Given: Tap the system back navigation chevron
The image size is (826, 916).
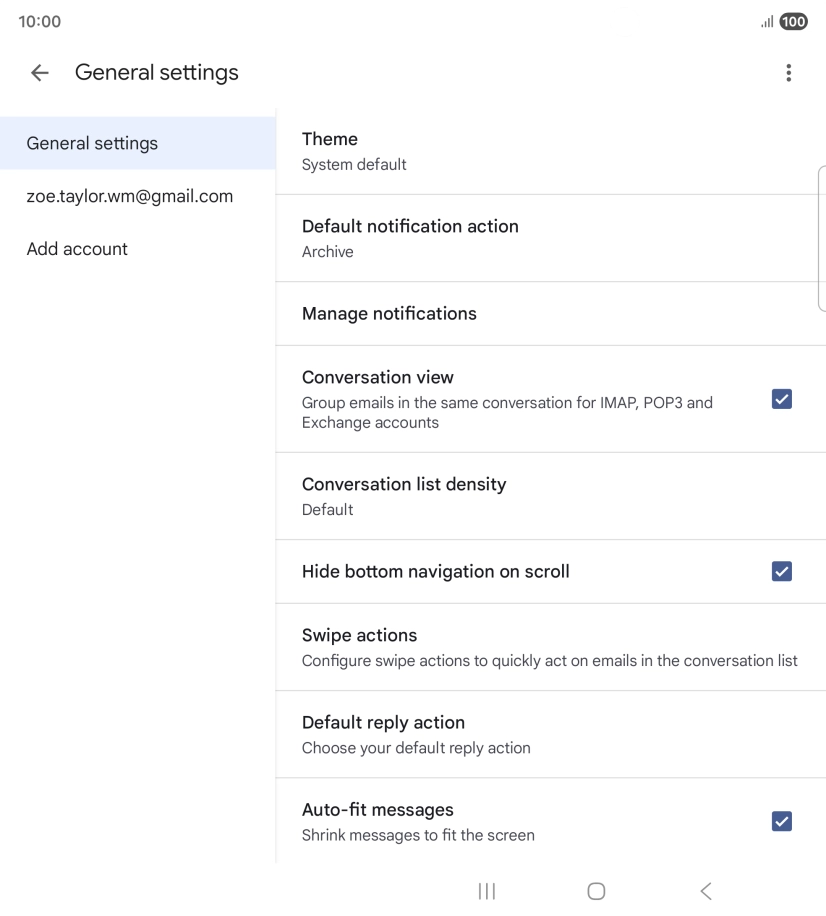Looking at the screenshot, I should coord(706,891).
